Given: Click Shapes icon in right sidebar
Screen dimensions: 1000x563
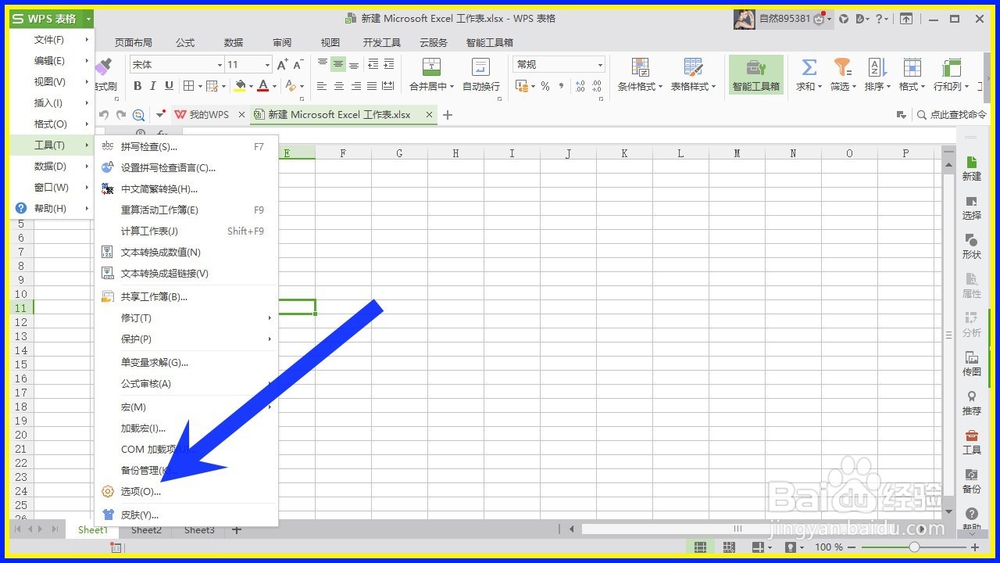Looking at the screenshot, I should point(971,247).
